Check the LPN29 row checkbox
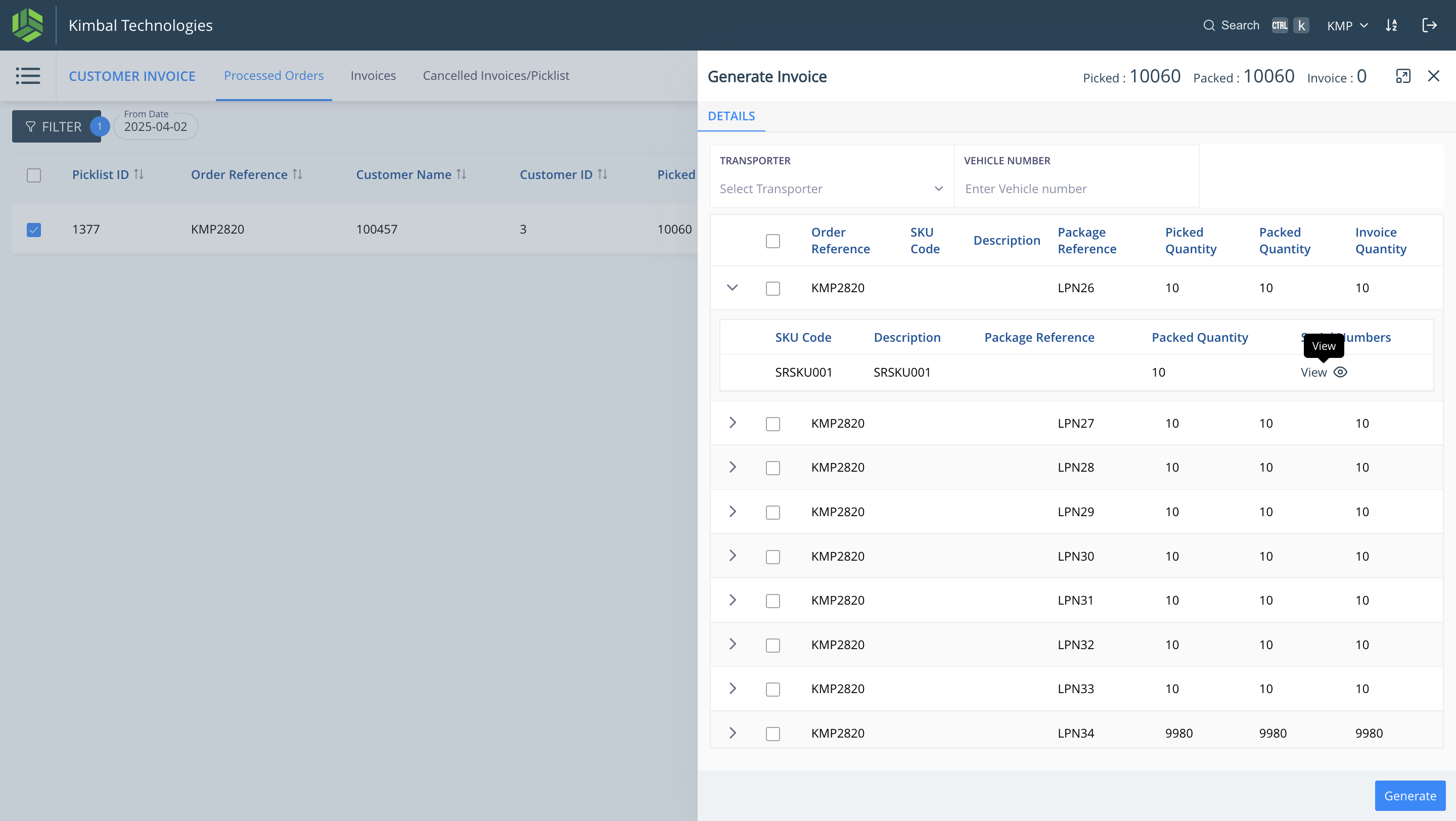 [x=772, y=512]
